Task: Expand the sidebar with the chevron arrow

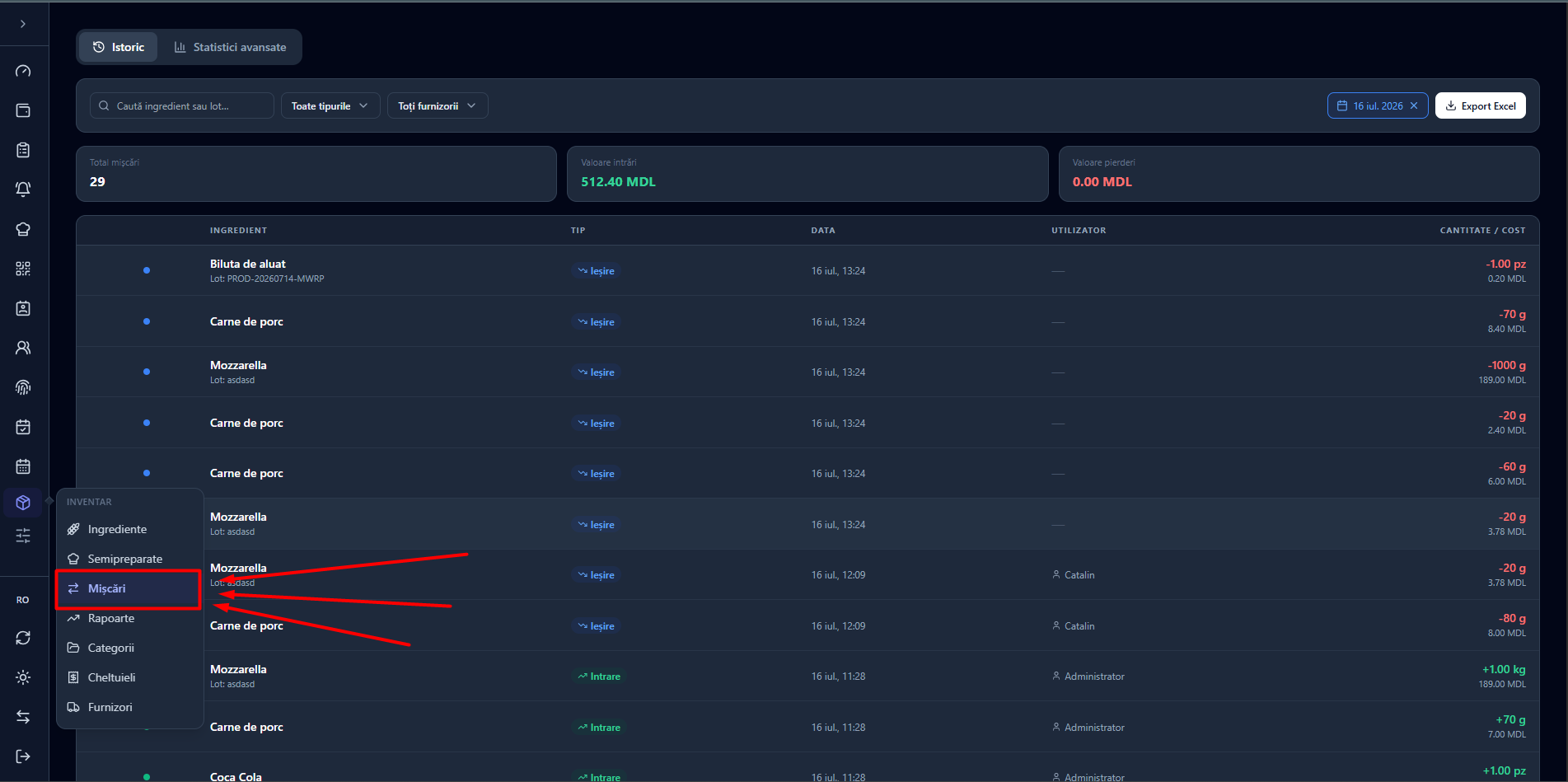Action: (23, 24)
